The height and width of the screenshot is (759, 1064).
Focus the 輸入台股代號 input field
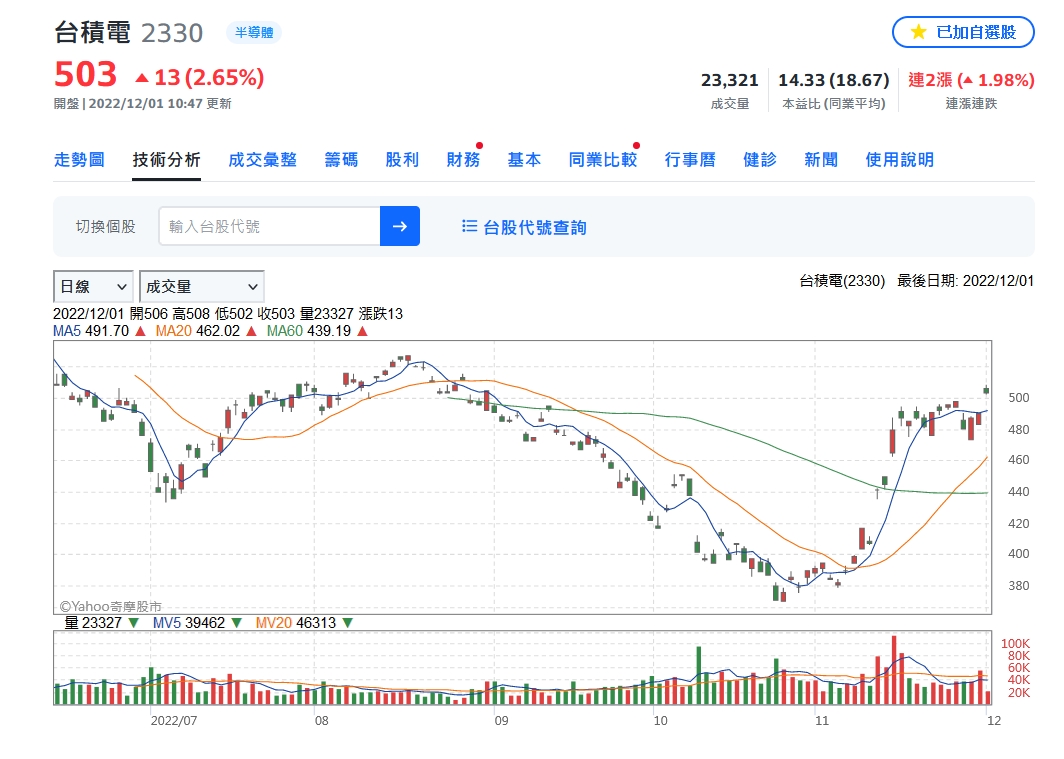pyautogui.click(x=269, y=226)
